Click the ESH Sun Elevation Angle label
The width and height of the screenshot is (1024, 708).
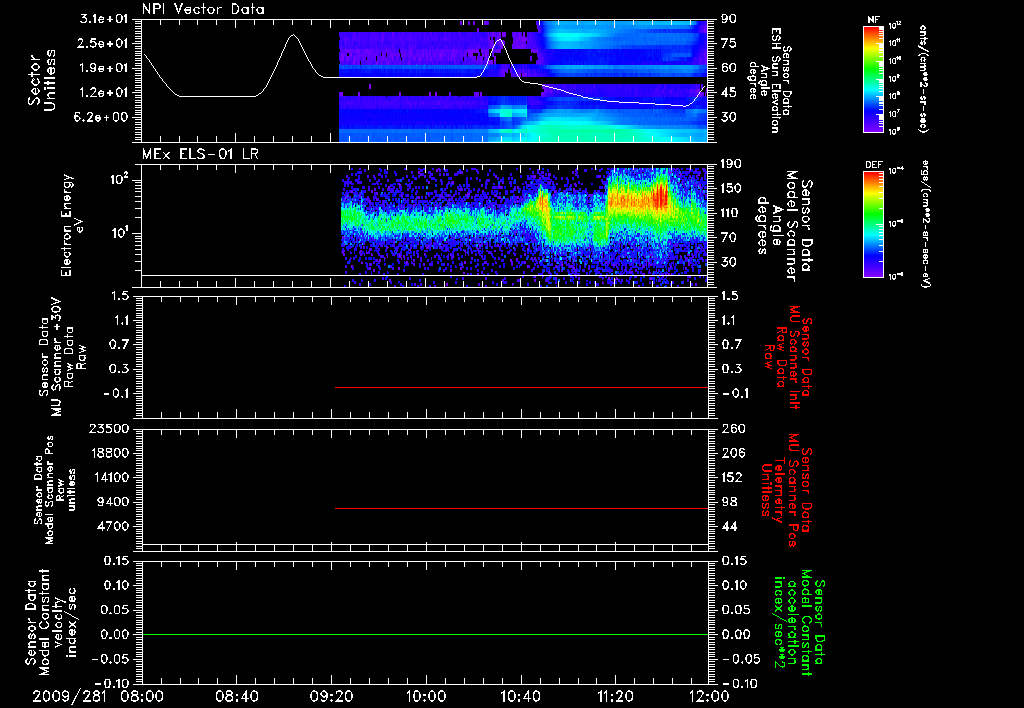tap(770, 80)
